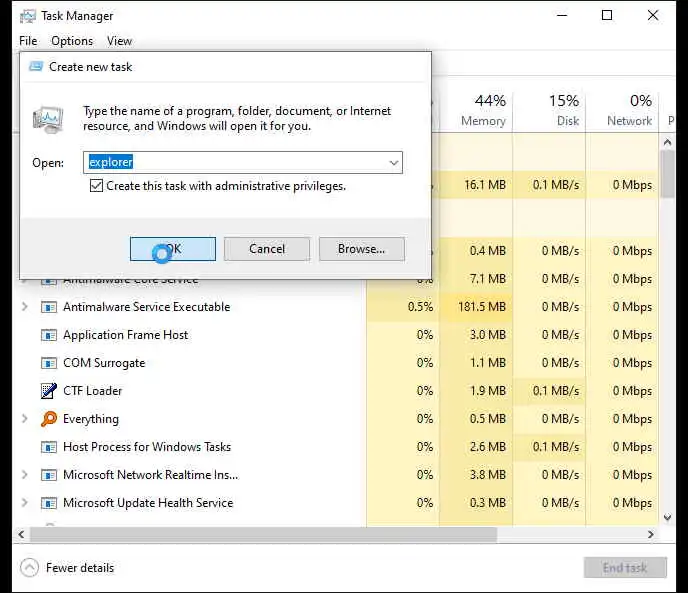The image size is (688, 593).
Task: Click the Create new task dialog title icon
Action: point(36,67)
